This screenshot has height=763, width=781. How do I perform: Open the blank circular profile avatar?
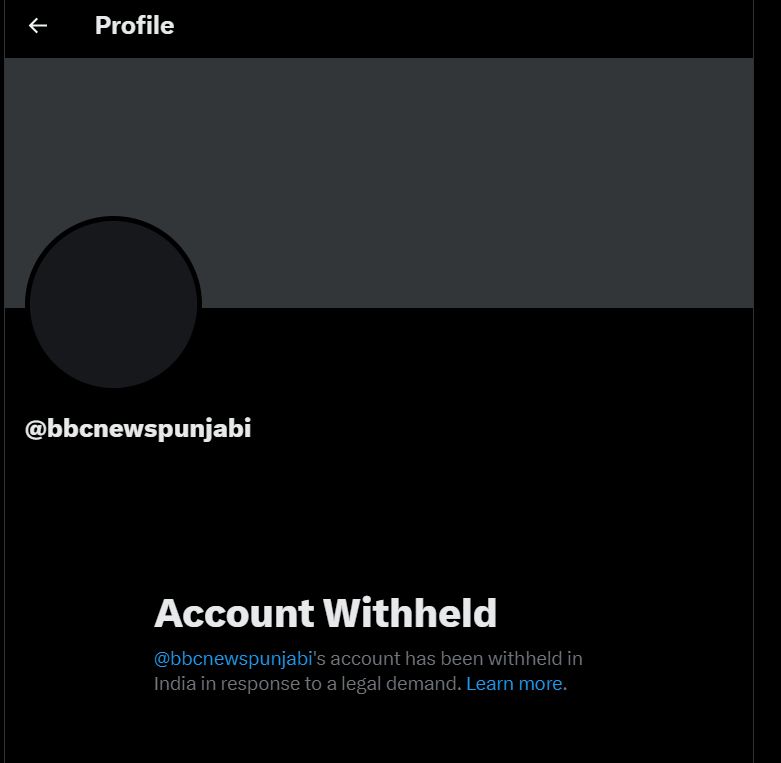pos(114,304)
